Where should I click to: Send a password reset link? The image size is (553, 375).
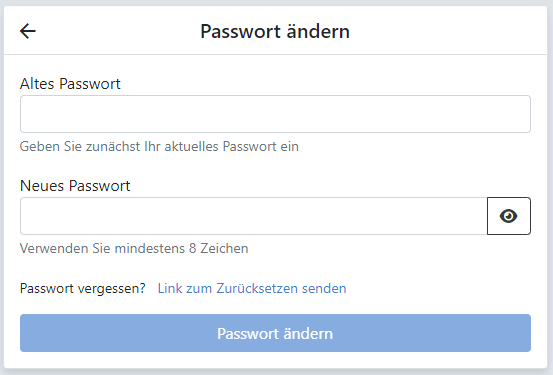click(252, 289)
